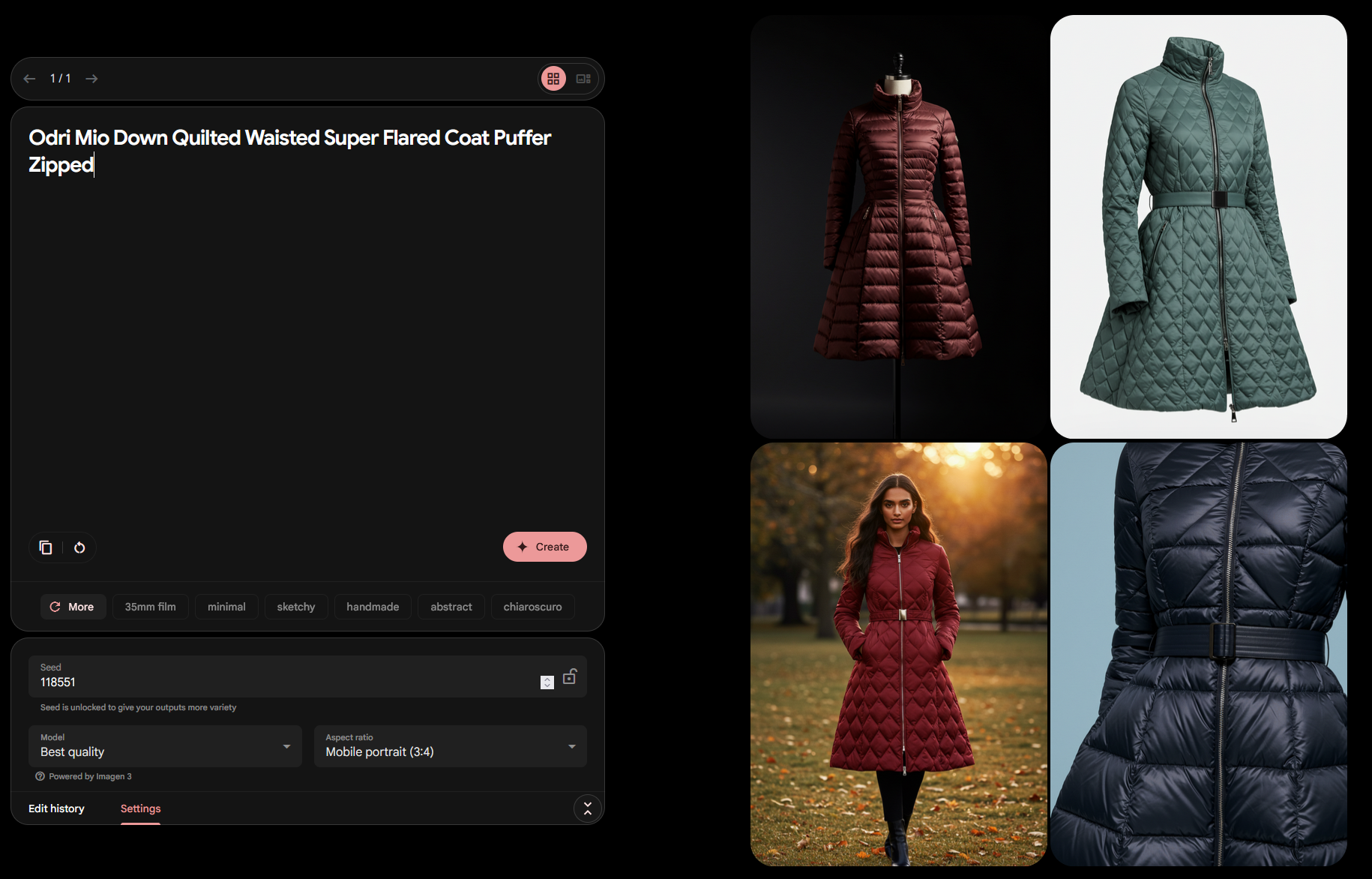Add the minimal style chip

(226, 607)
